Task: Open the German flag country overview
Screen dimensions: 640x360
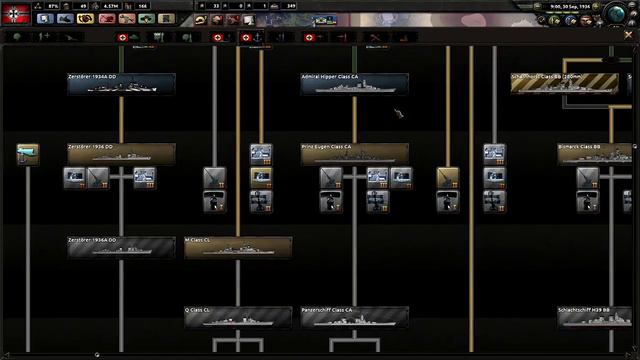Action: 16,14
